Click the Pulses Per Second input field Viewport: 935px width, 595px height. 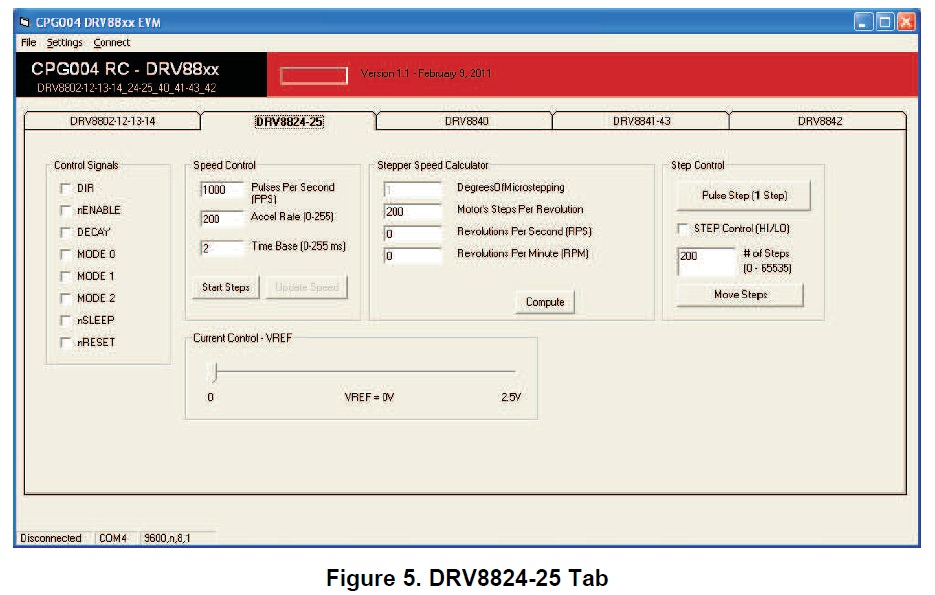(x=222, y=189)
